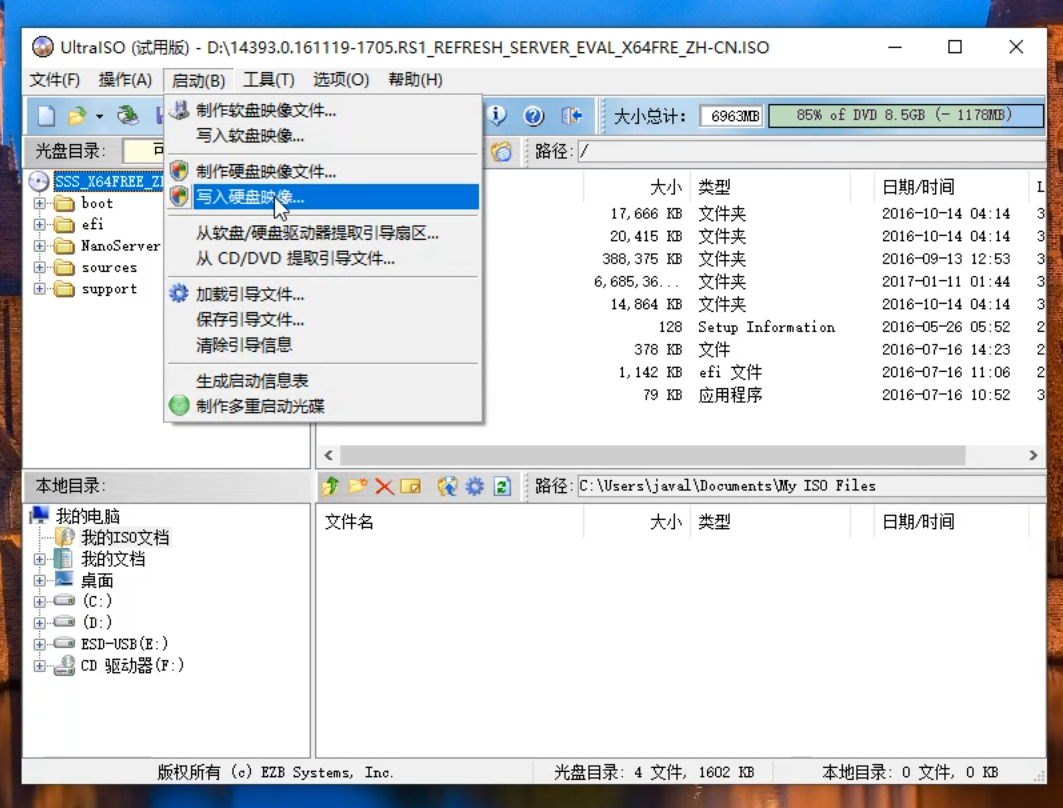
Task: Open the 操作(A) menu
Action: tap(125, 80)
